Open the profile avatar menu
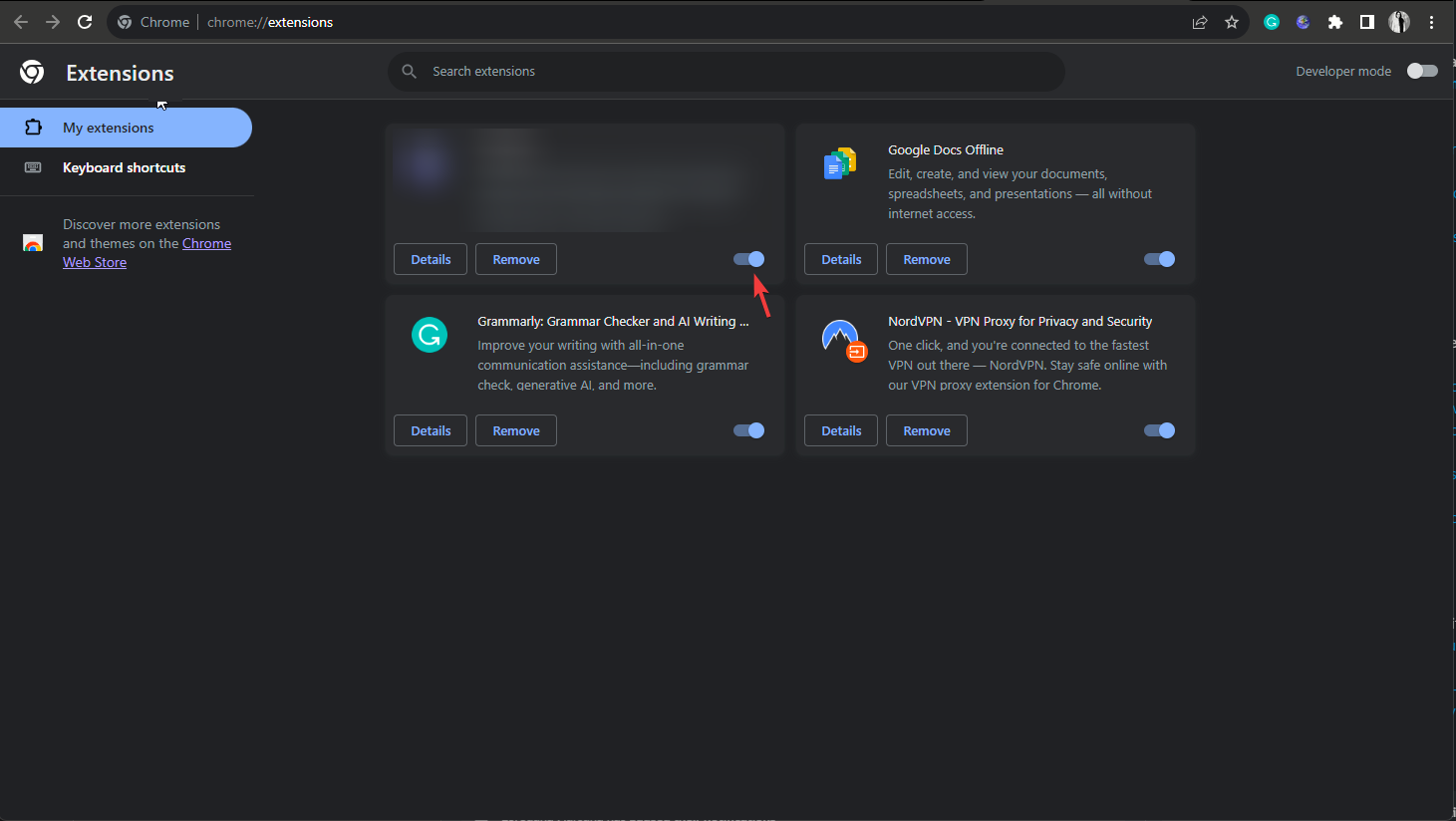 [1399, 21]
